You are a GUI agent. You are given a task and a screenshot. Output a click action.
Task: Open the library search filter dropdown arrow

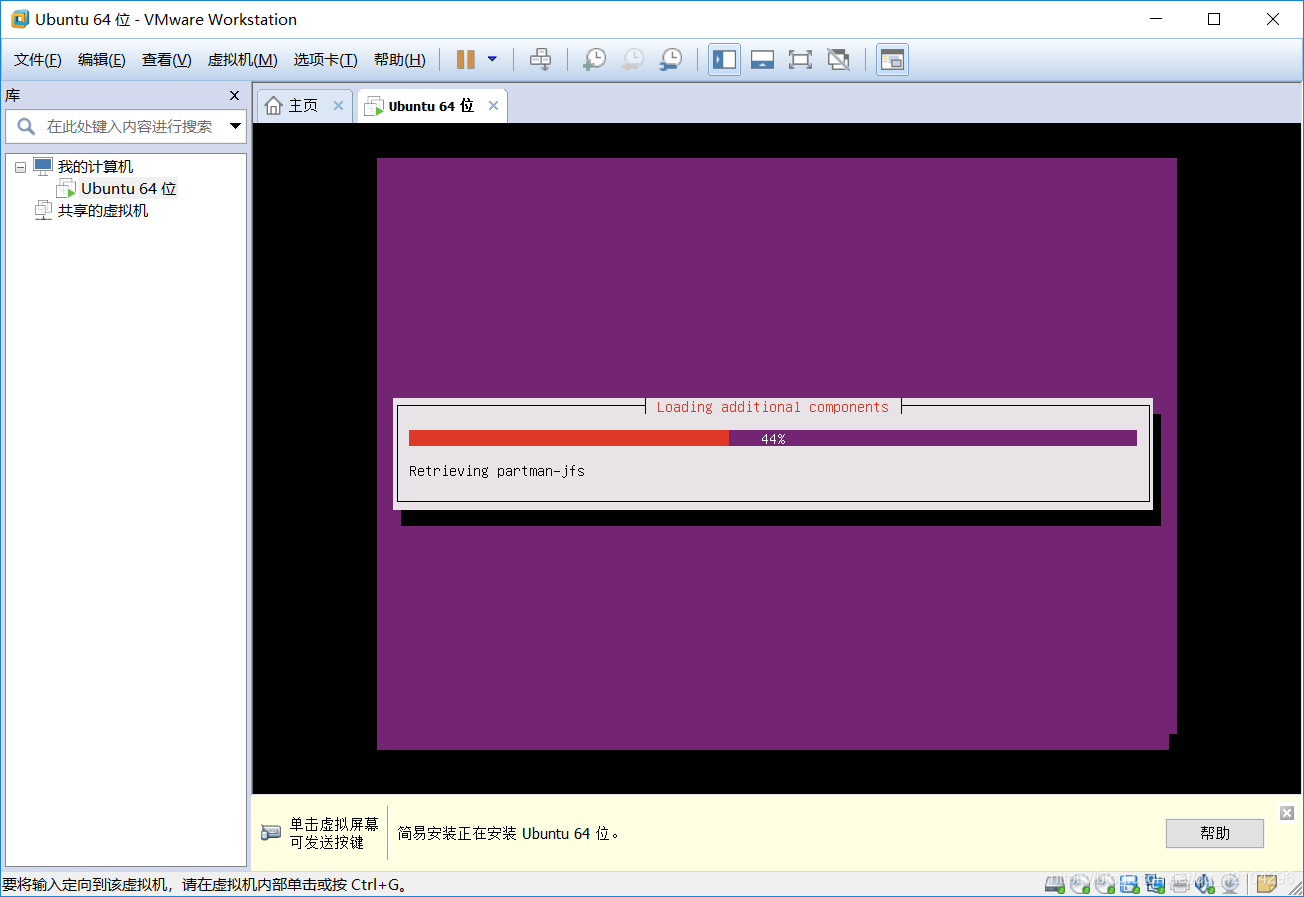tap(236, 127)
